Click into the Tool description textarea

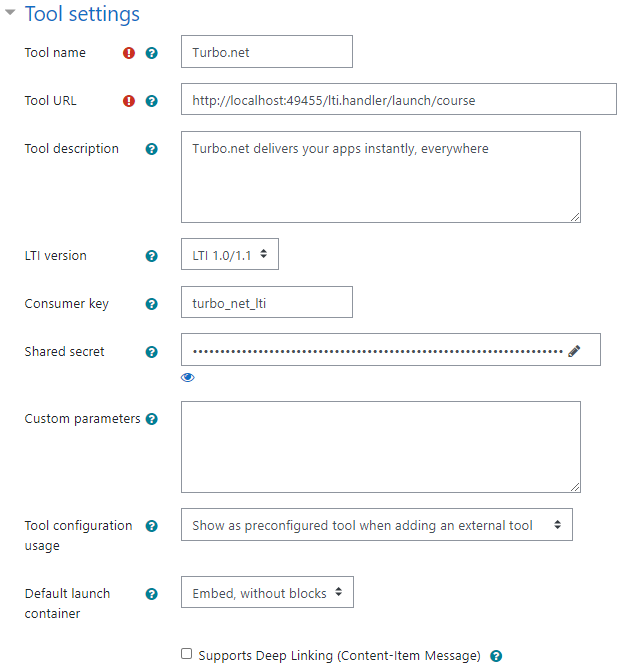pyautogui.click(x=380, y=176)
